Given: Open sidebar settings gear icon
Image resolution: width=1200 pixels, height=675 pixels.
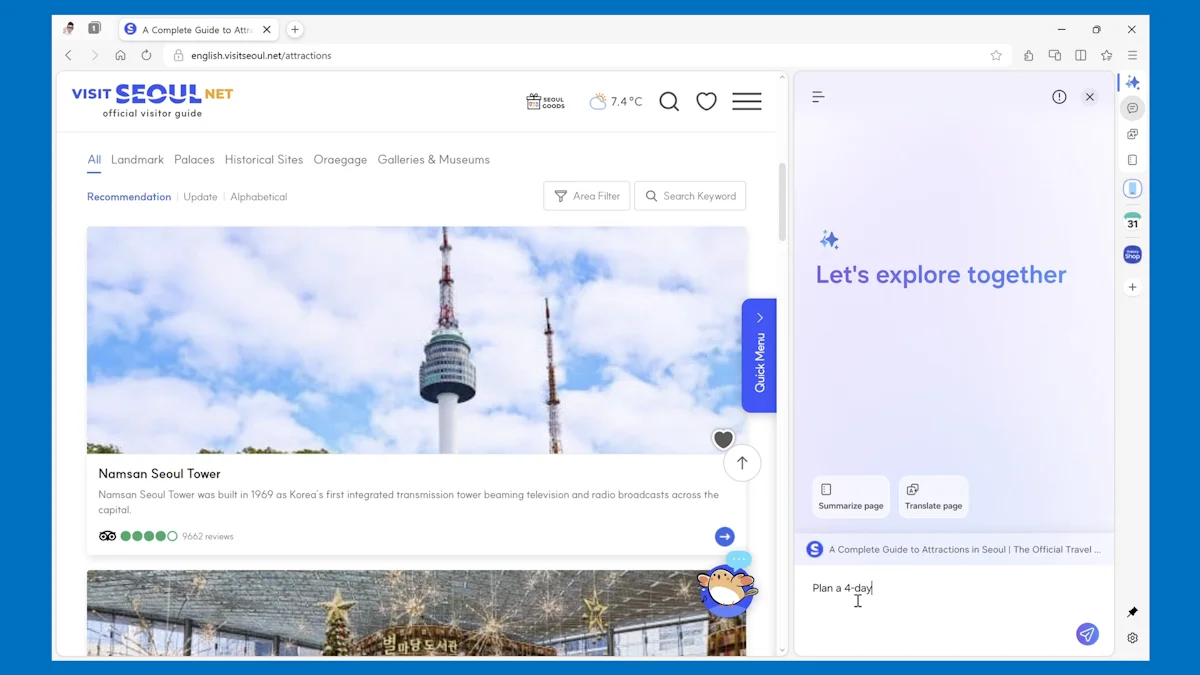Looking at the screenshot, I should tap(1132, 638).
